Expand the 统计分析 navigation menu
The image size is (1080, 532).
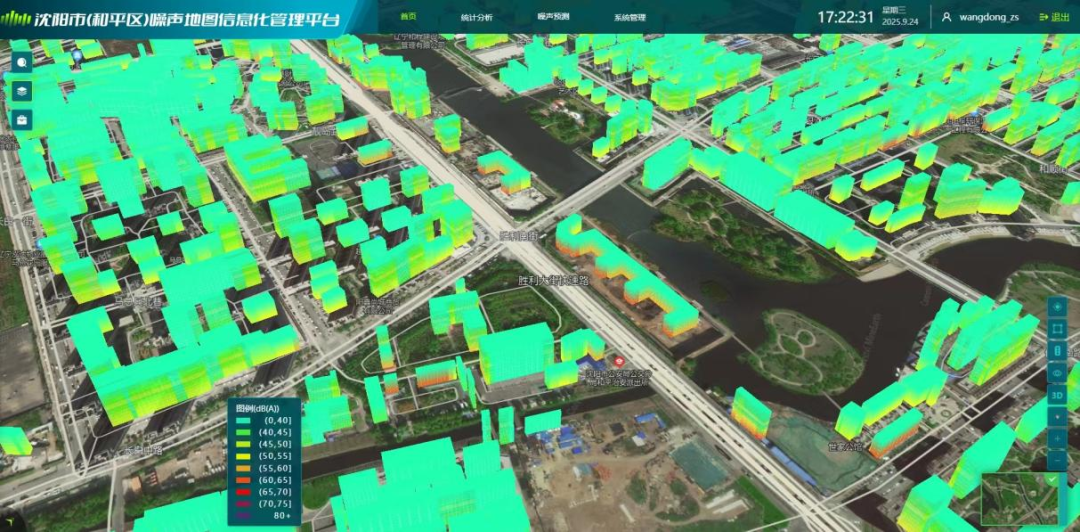[x=477, y=17]
